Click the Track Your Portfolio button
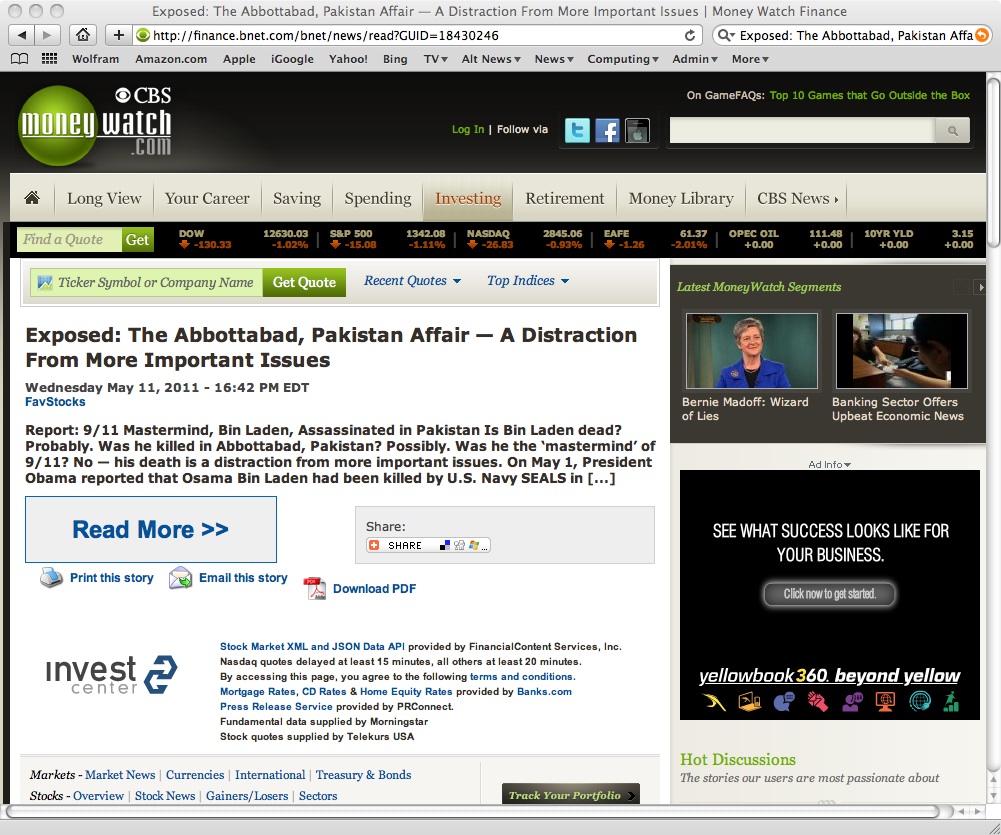Screen dimensions: 1001x835 [x=571, y=795]
